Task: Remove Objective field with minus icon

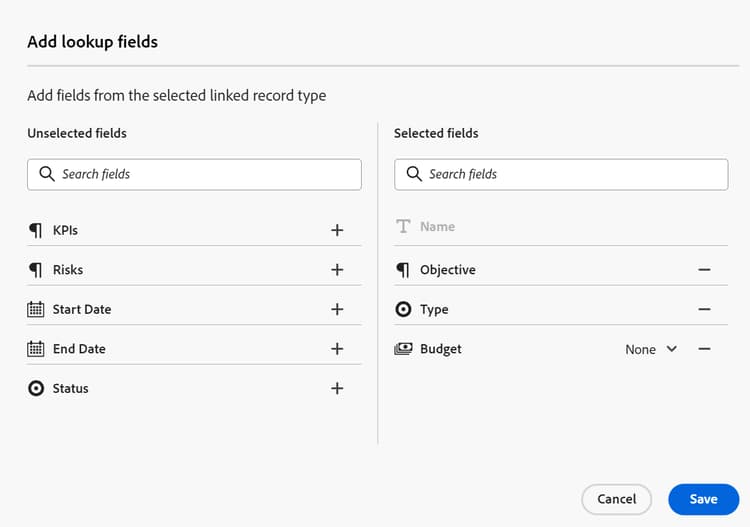Action: tap(704, 270)
